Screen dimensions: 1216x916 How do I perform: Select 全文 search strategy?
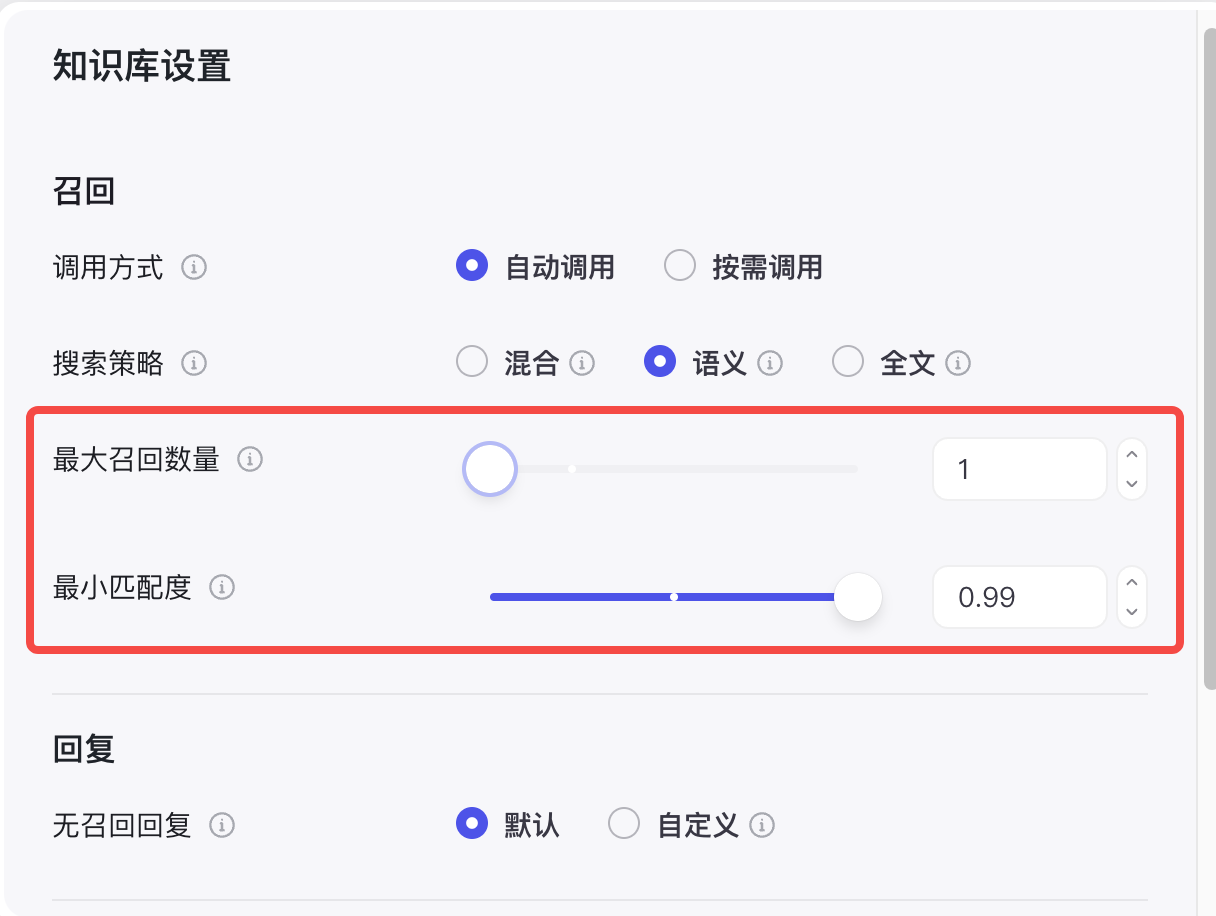coord(848,362)
